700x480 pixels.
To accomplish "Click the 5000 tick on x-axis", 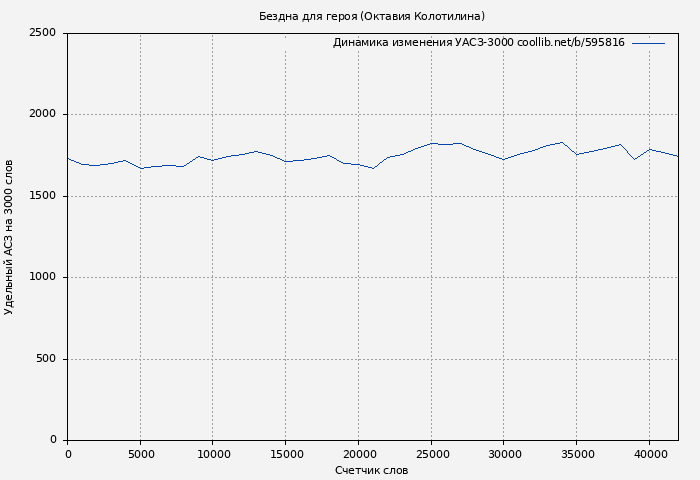I will [x=140, y=454].
